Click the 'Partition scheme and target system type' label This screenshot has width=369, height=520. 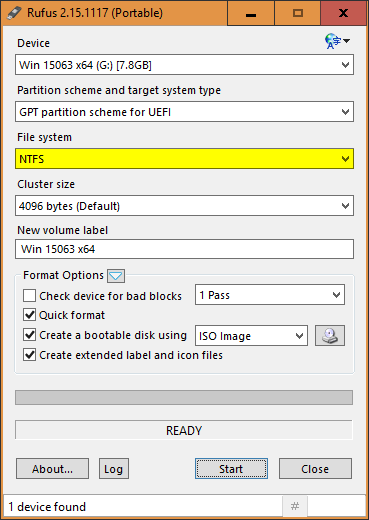[119, 90]
